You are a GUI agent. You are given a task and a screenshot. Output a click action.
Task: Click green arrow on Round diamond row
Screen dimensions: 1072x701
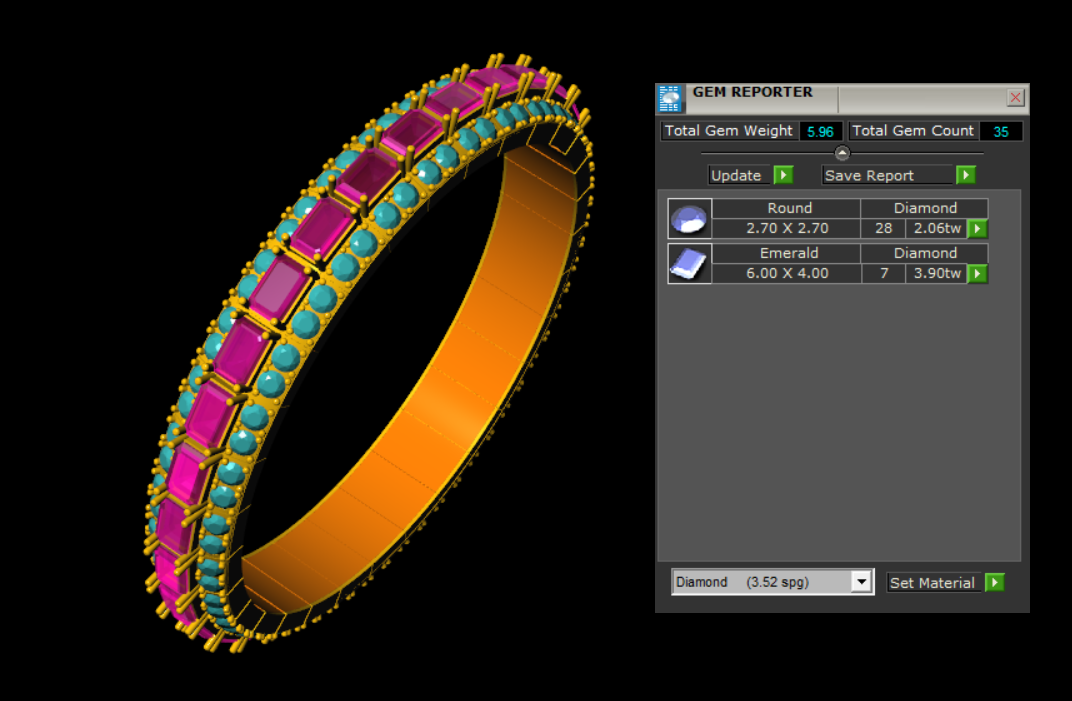pos(977,229)
